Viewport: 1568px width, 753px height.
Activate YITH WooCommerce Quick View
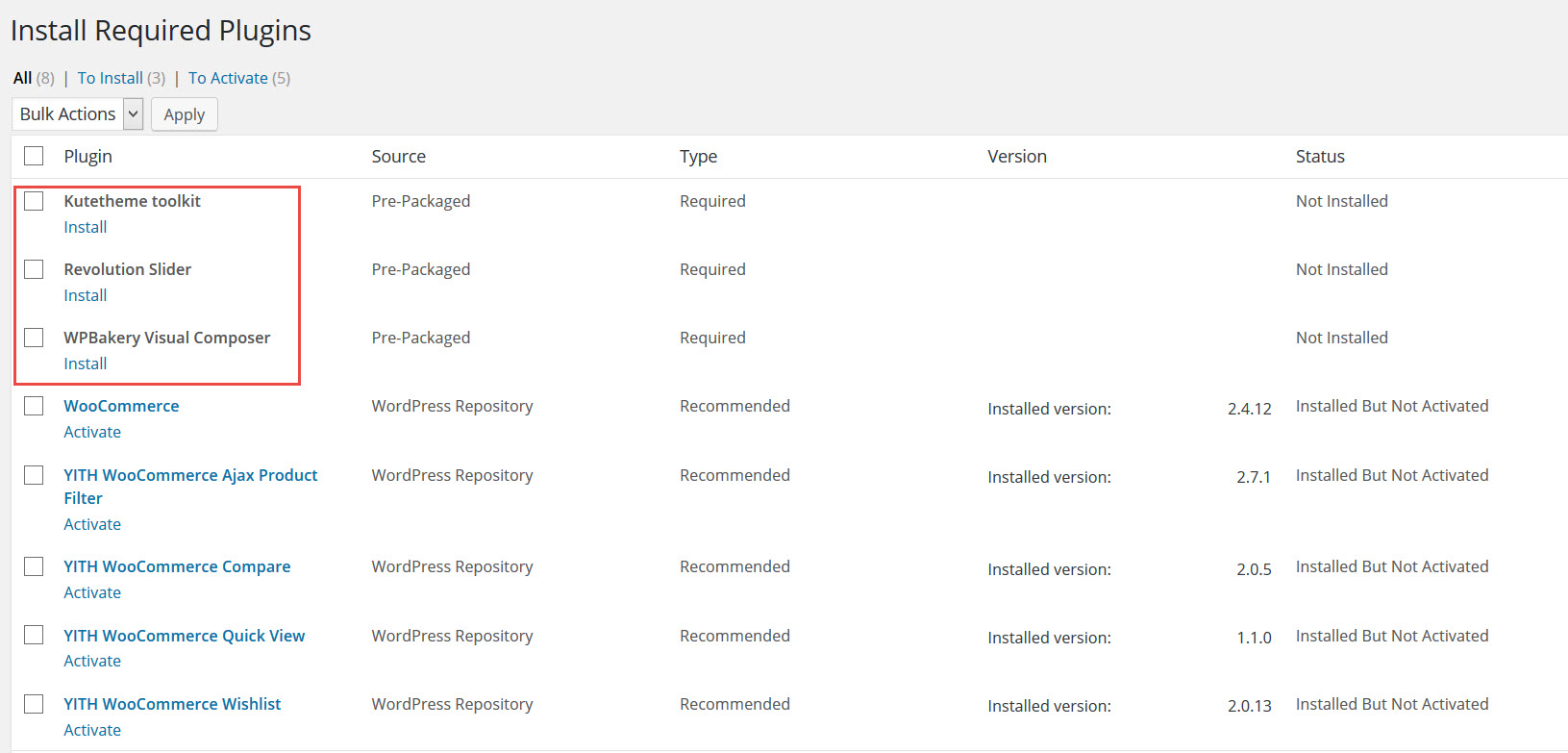click(x=92, y=661)
